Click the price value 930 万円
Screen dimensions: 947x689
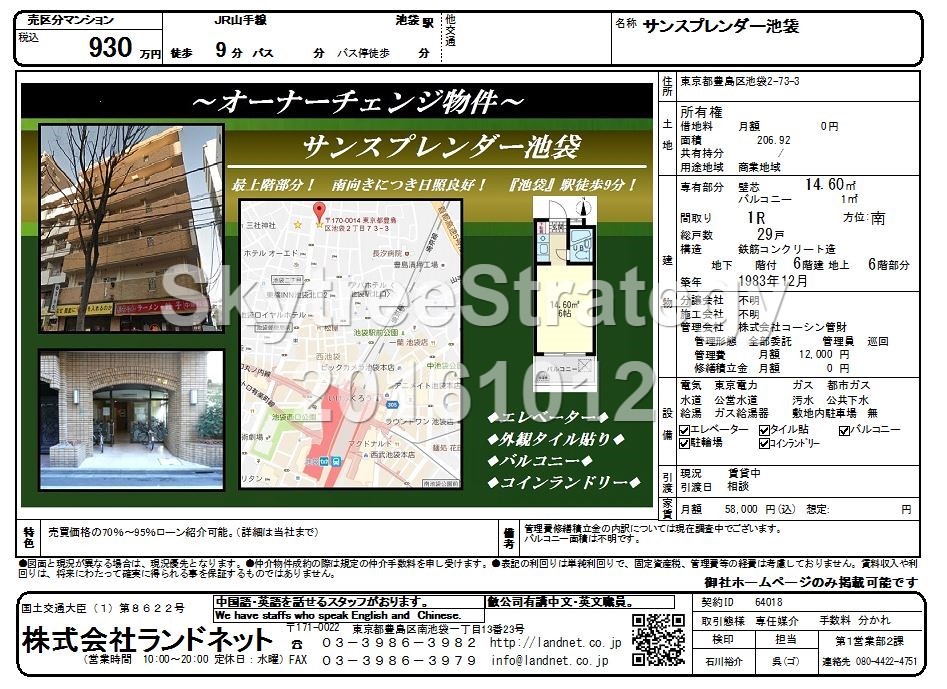125,48
